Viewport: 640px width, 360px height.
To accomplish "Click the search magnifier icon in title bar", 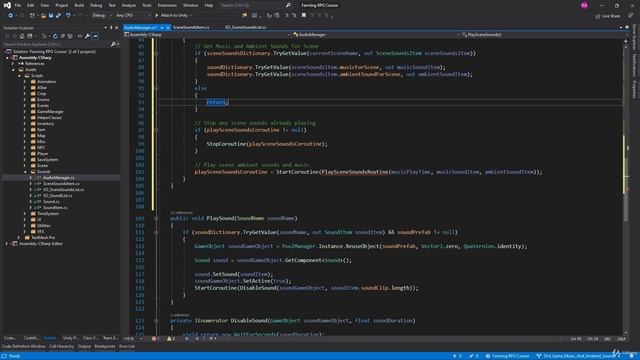I will pos(288,5).
